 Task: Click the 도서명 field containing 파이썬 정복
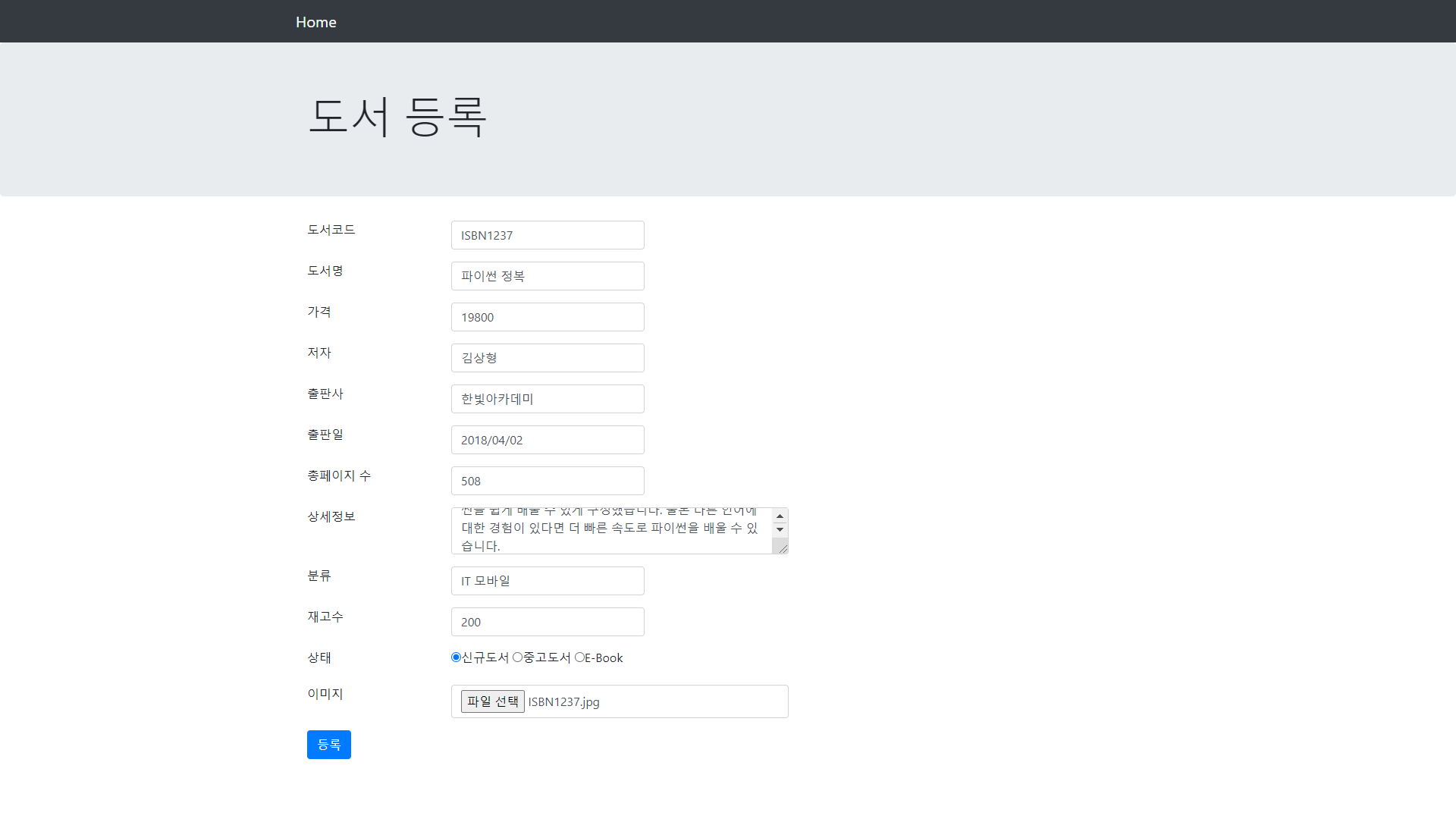click(548, 276)
